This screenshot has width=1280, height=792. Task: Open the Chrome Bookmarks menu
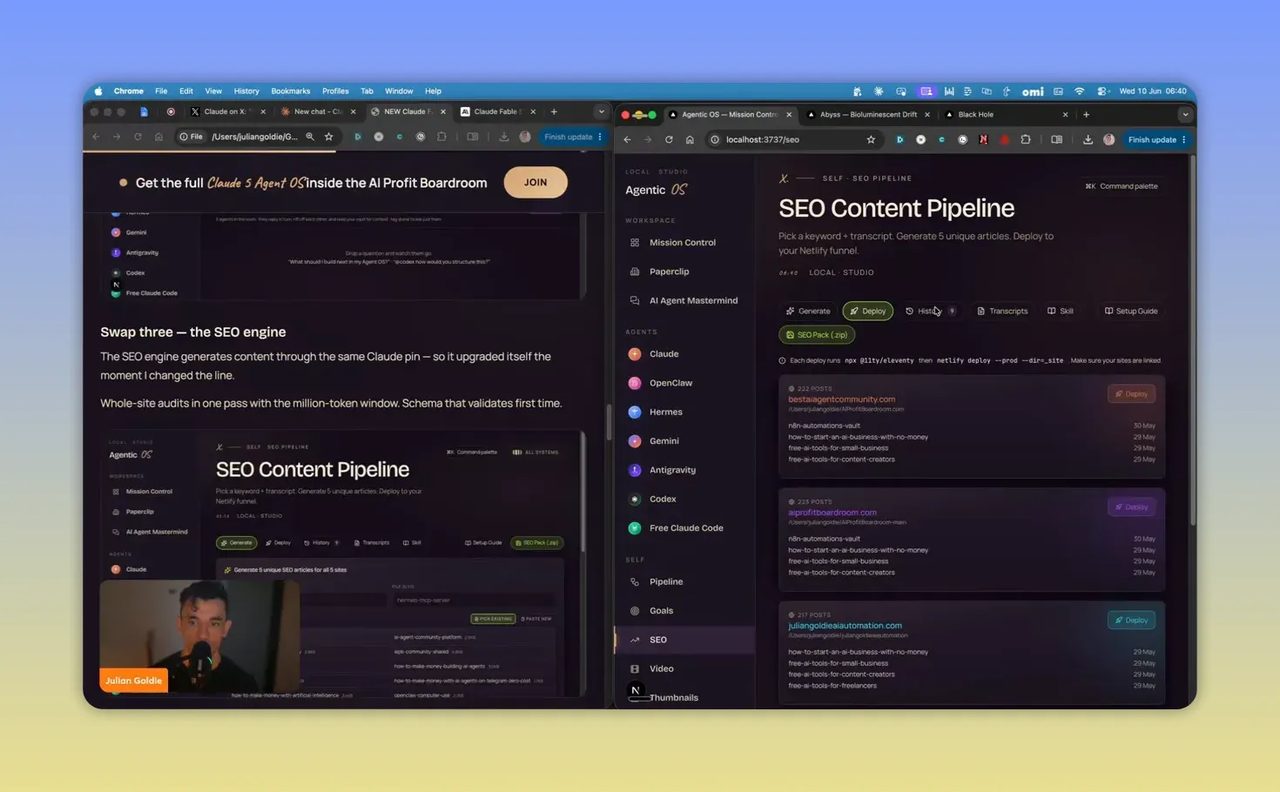point(291,91)
